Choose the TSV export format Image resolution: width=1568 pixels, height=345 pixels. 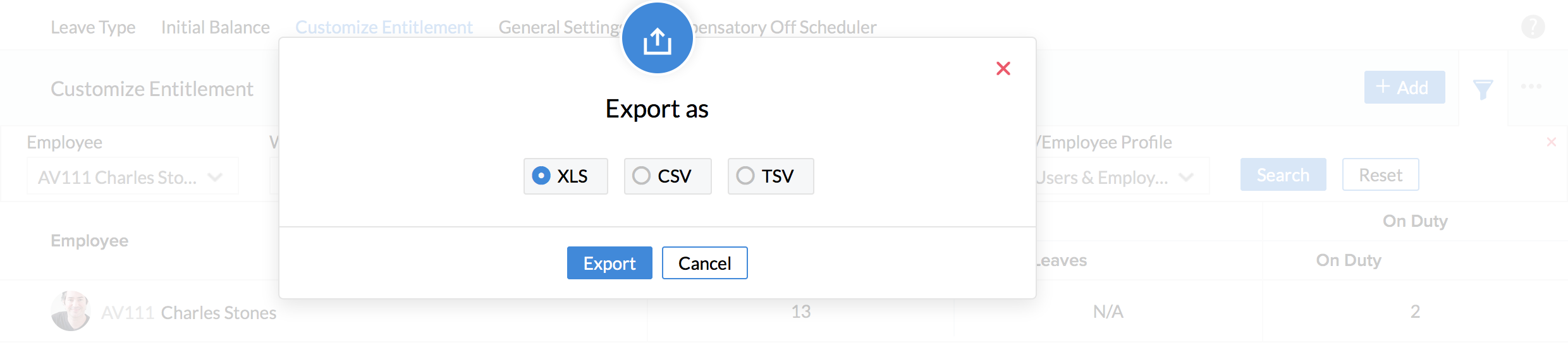click(x=745, y=176)
